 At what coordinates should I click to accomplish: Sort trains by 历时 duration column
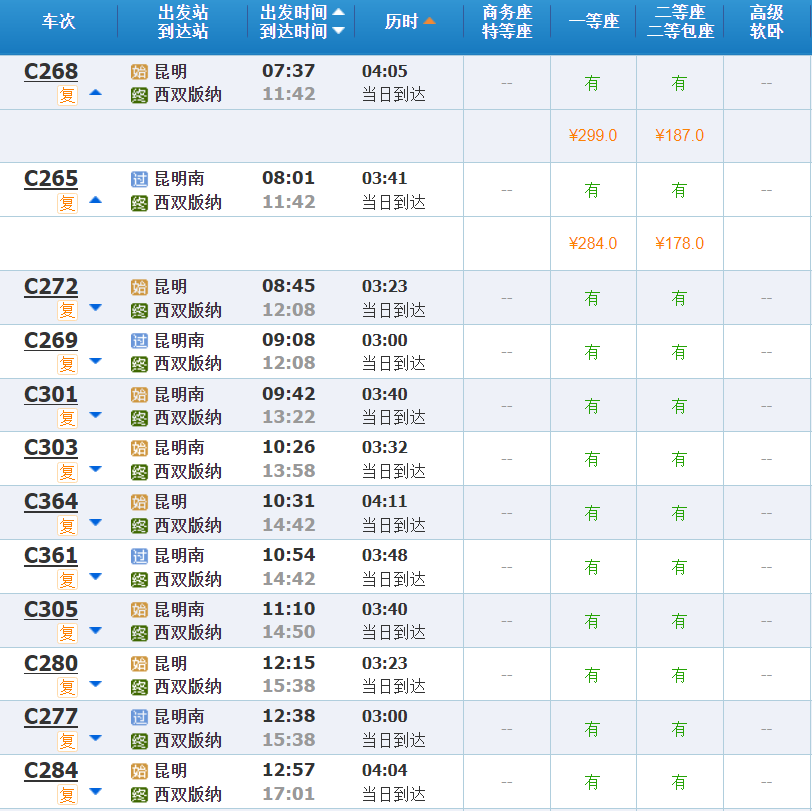[410, 21]
